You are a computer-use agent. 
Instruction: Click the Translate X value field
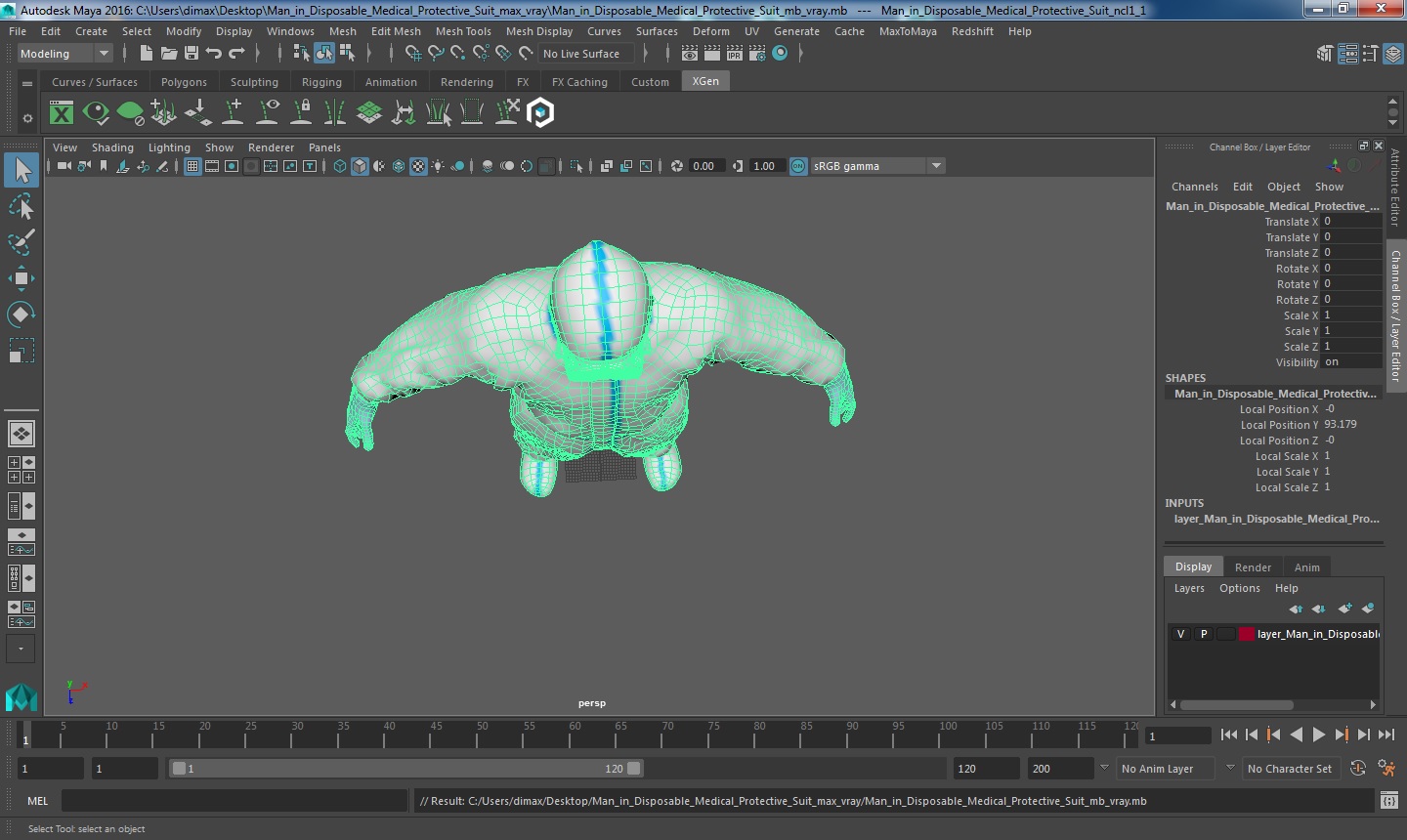[1352, 222]
